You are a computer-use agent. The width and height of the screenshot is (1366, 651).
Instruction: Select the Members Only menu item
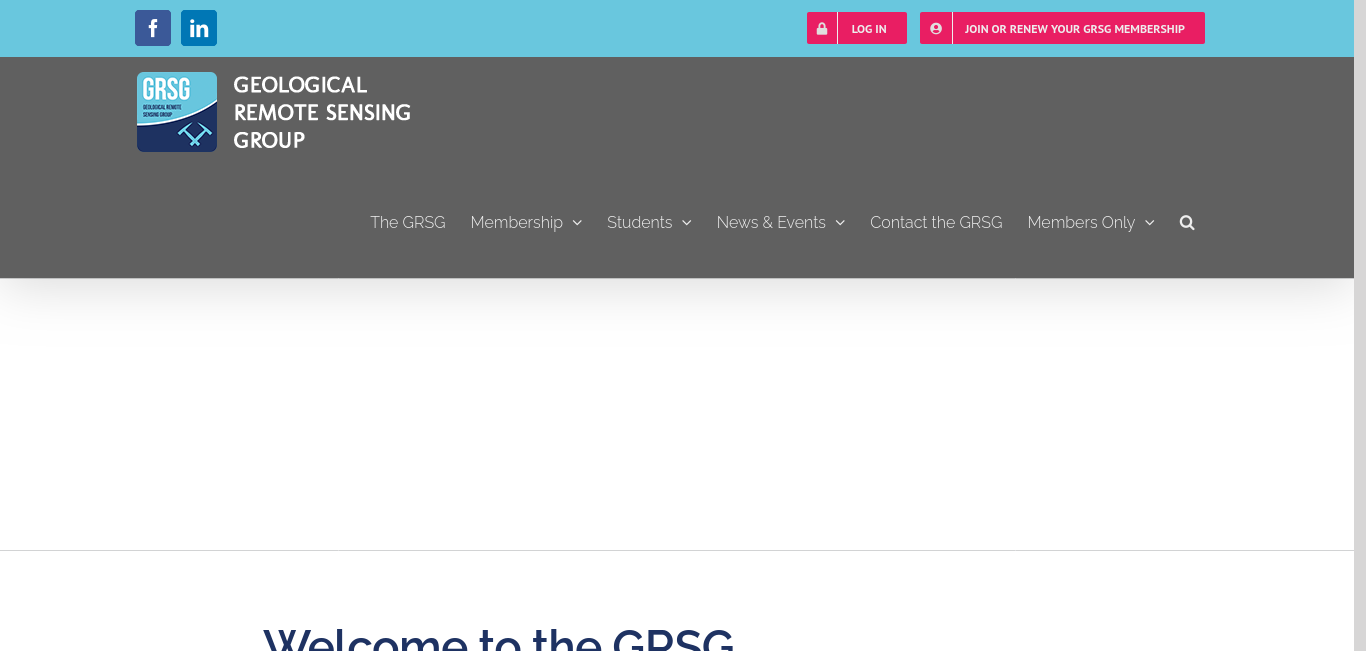pyautogui.click(x=1081, y=222)
